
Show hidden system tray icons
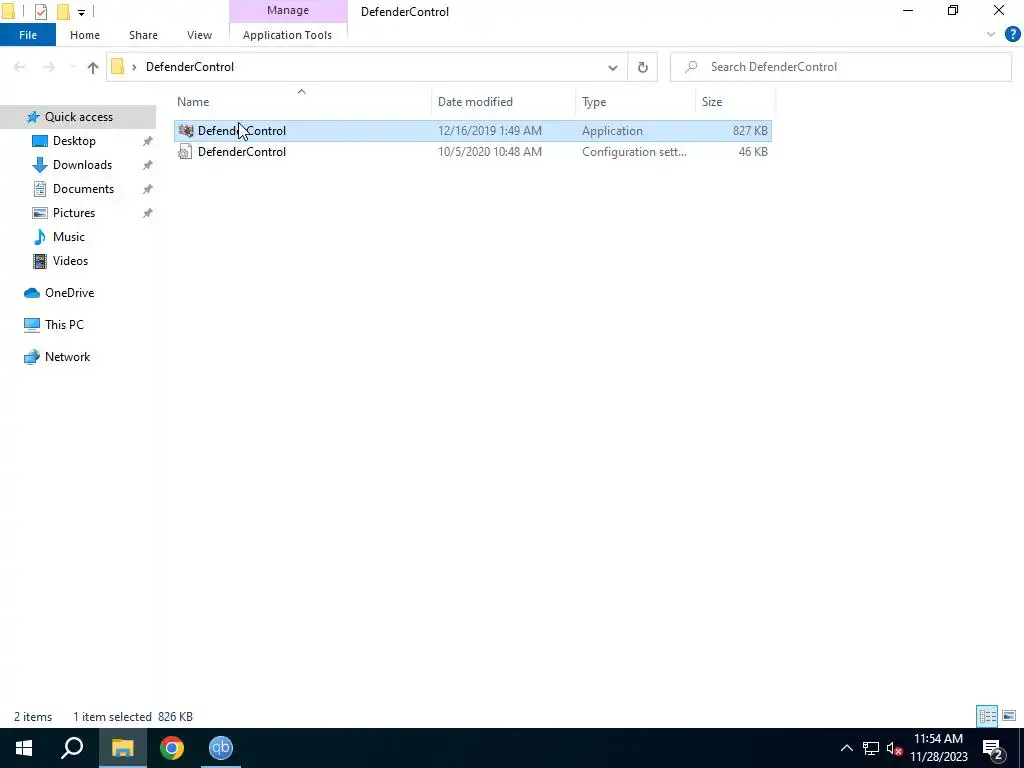coord(846,748)
